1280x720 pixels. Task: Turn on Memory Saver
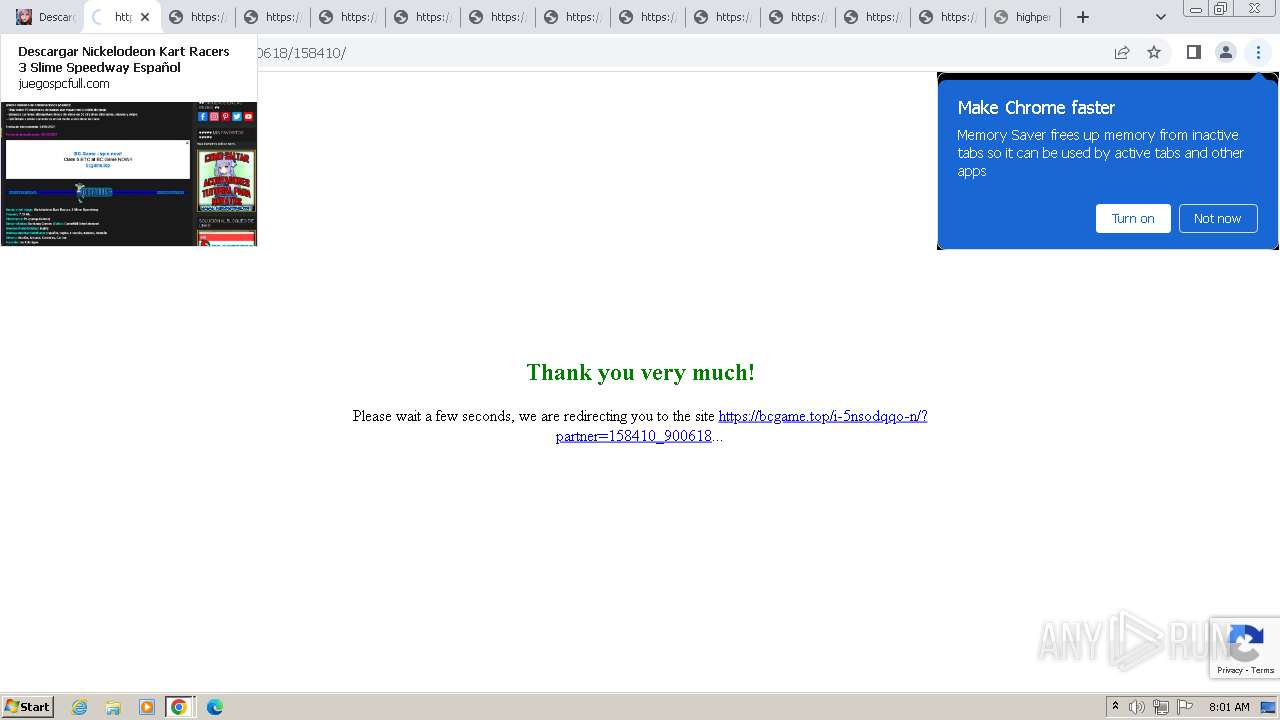1133,218
